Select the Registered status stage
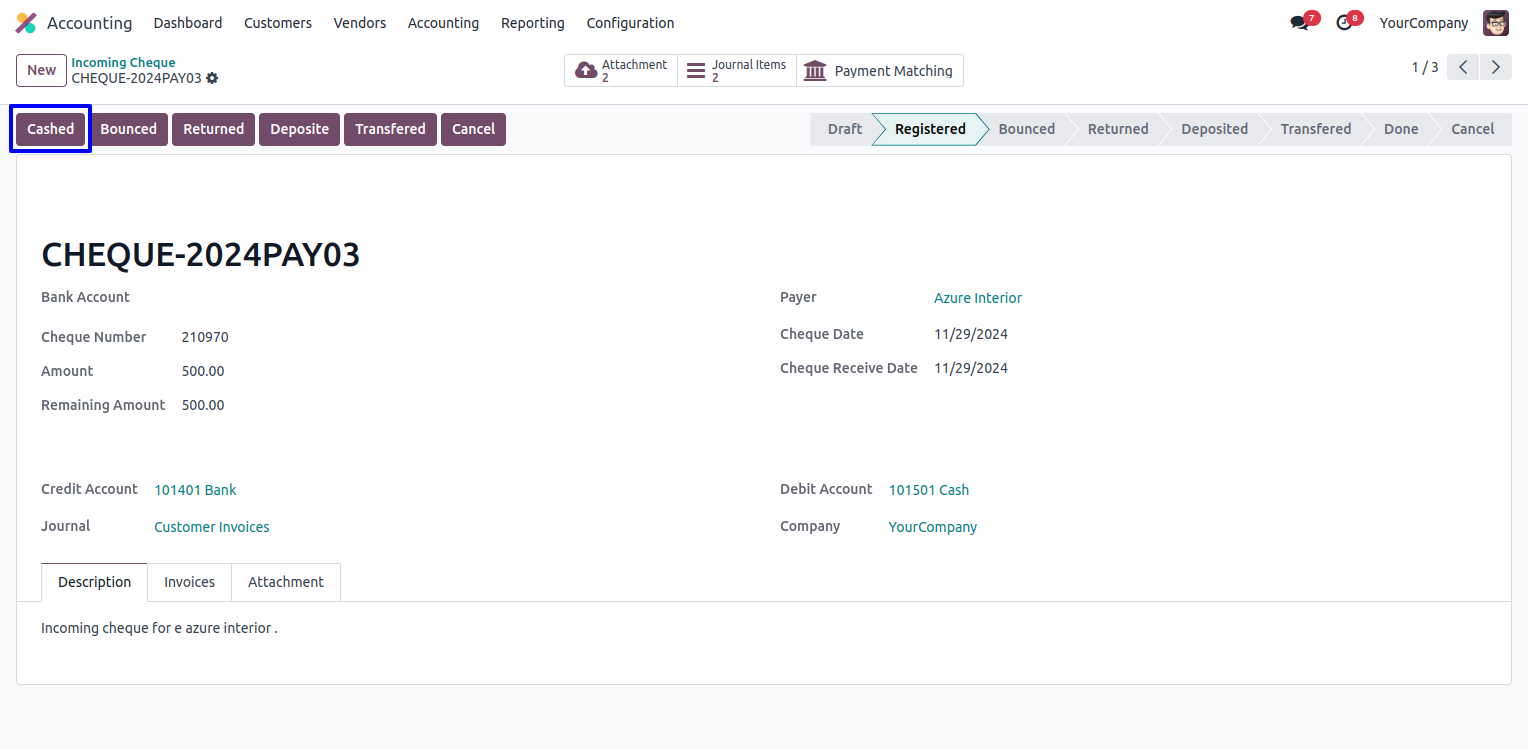1528x749 pixels. pyautogui.click(x=930, y=129)
